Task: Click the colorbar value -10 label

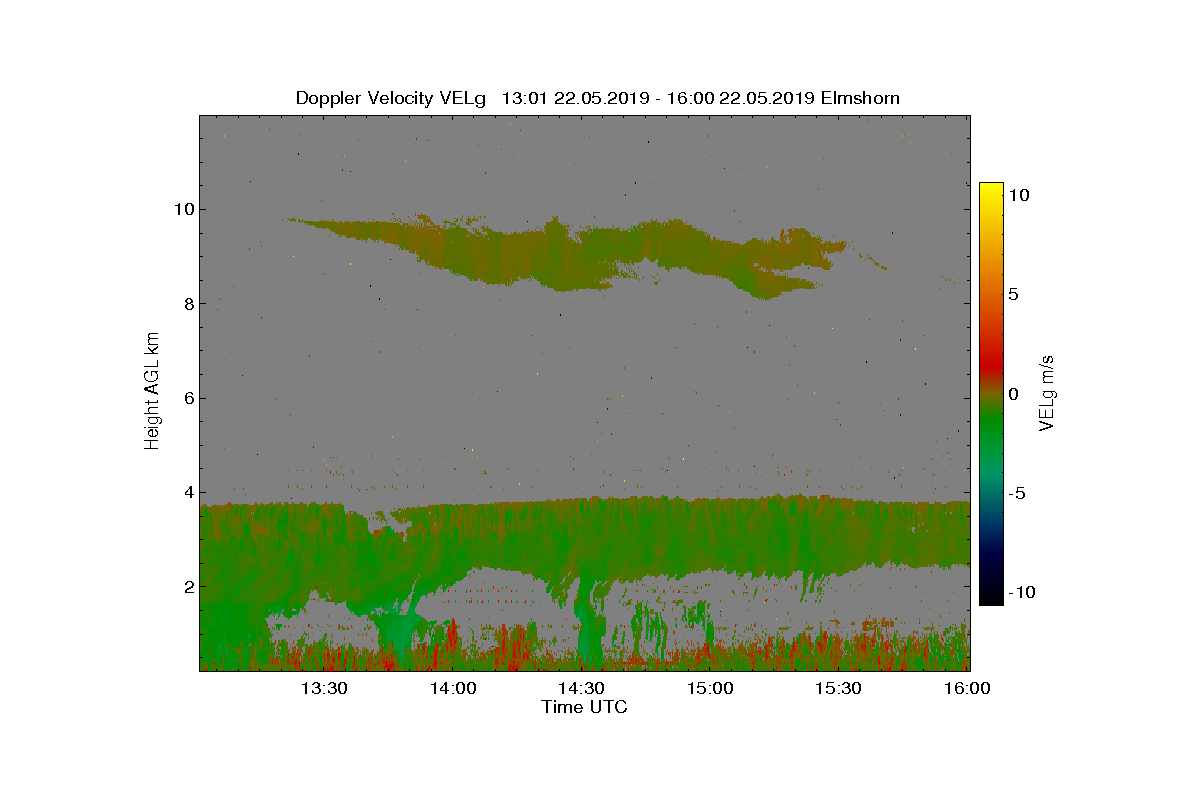Action: point(1020,592)
